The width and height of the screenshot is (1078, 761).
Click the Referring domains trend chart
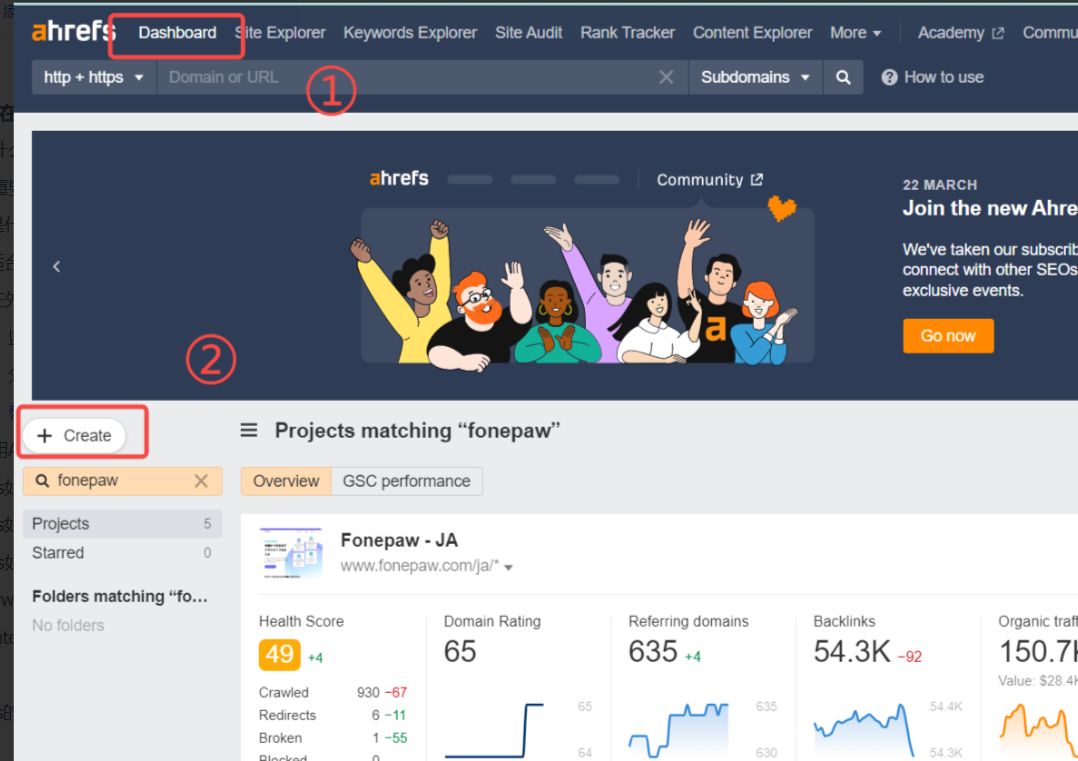(x=678, y=730)
